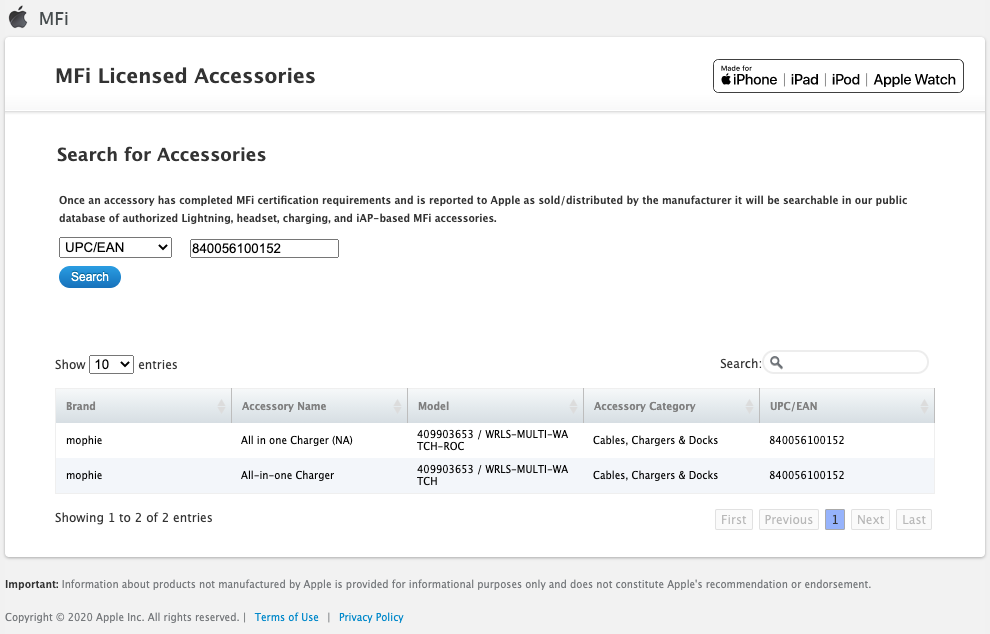This screenshot has width=990, height=634.
Task: Open the Privacy Policy link
Action: (x=371, y=618)
